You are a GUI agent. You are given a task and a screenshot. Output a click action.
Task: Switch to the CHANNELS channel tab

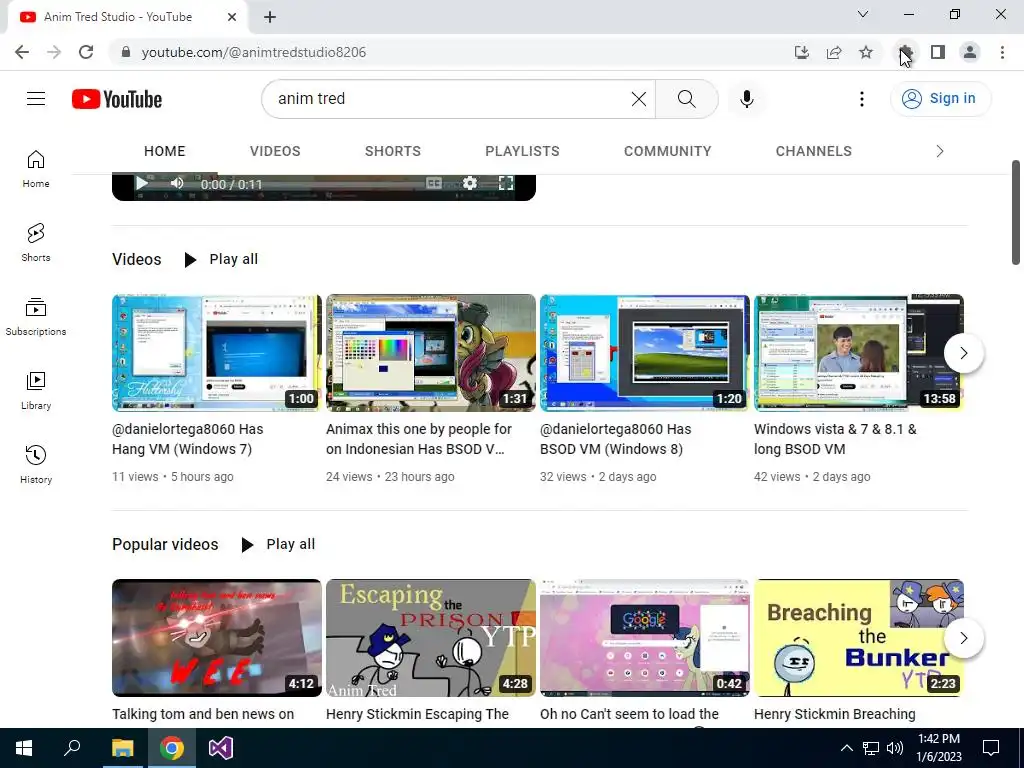point(813,151)
